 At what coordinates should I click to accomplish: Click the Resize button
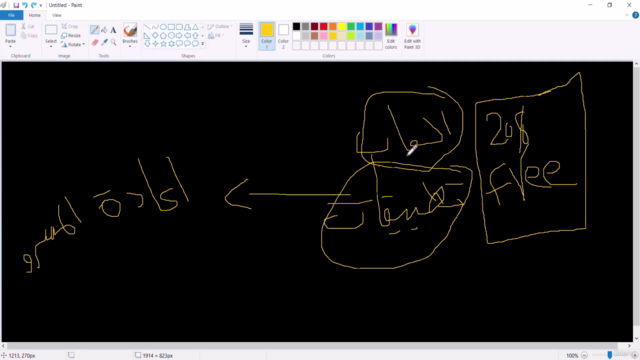point(71,36)
